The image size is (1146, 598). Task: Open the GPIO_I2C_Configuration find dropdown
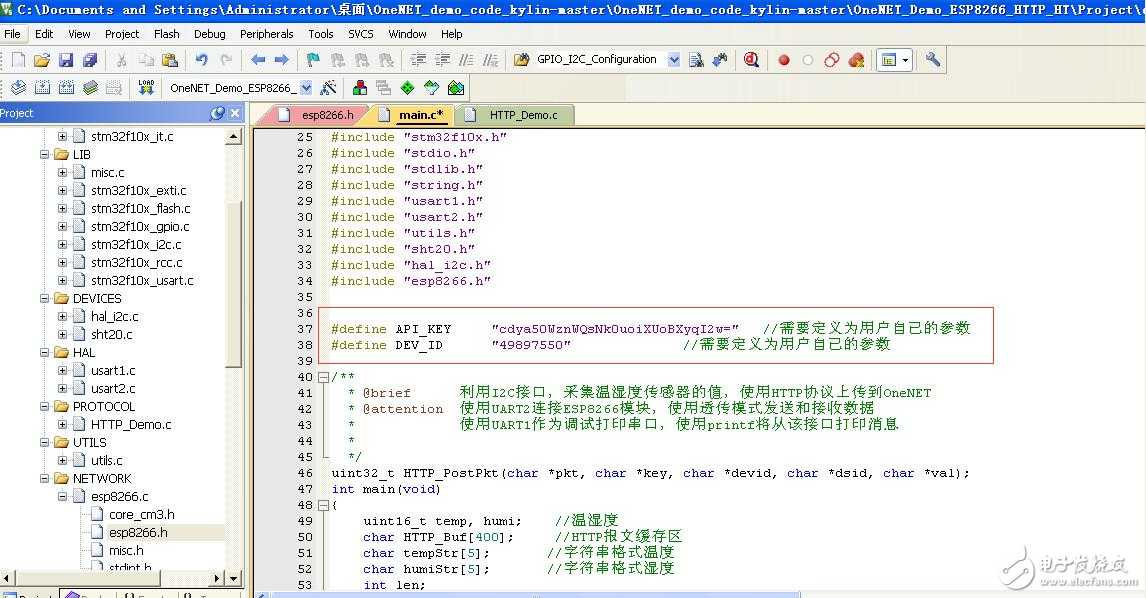click(674, 60)
